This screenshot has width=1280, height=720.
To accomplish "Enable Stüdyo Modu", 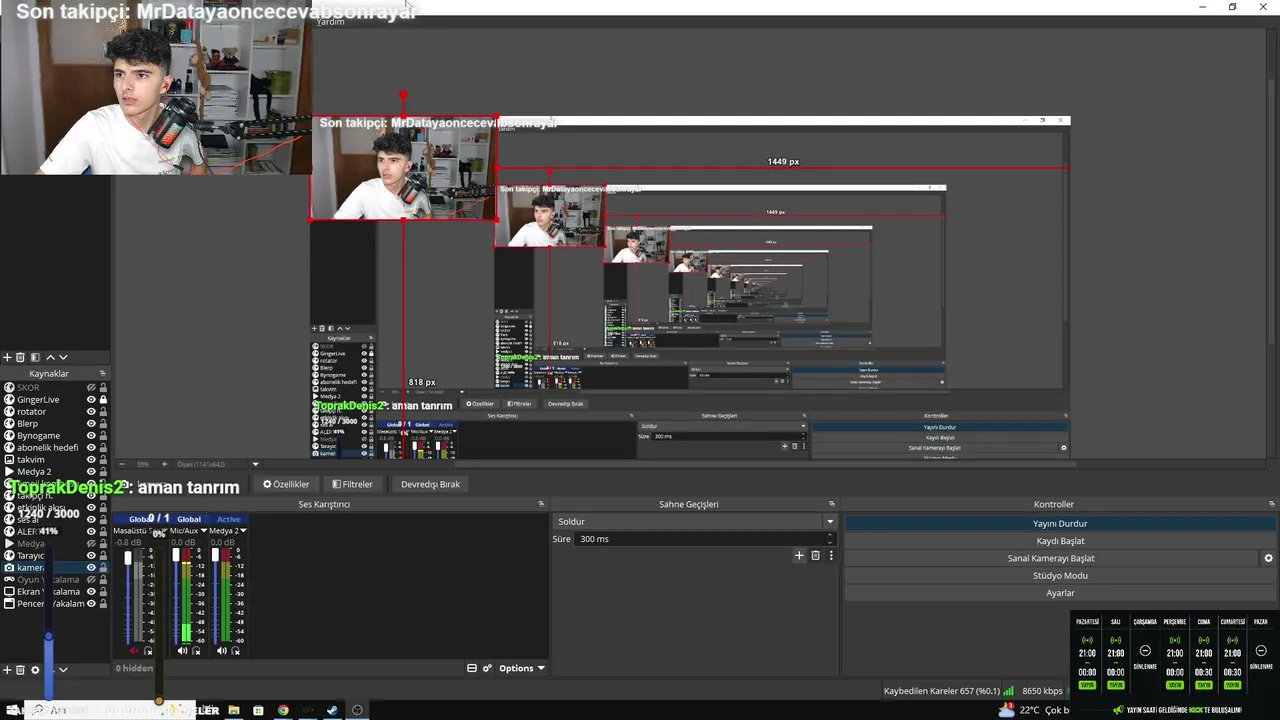I will pyautogui.click(x=1060, y=576).
